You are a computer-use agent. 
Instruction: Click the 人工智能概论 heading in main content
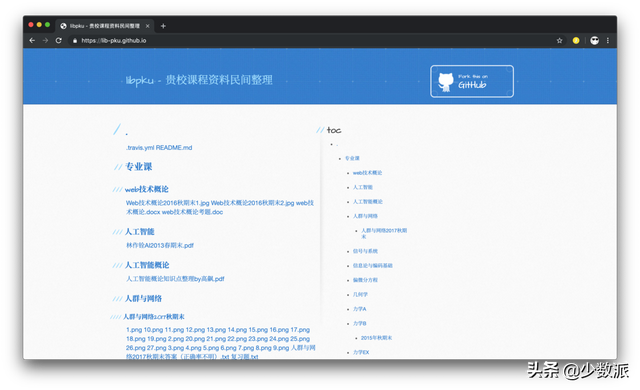pos(147,265)
